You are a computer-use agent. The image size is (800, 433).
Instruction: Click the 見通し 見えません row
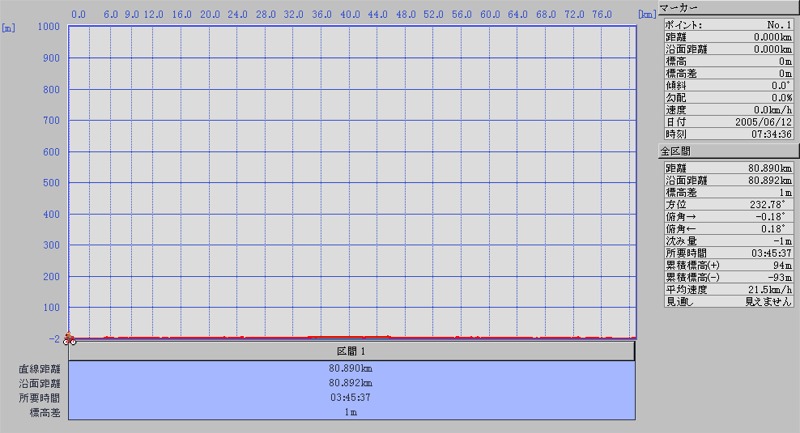click(x=727, y=302)
